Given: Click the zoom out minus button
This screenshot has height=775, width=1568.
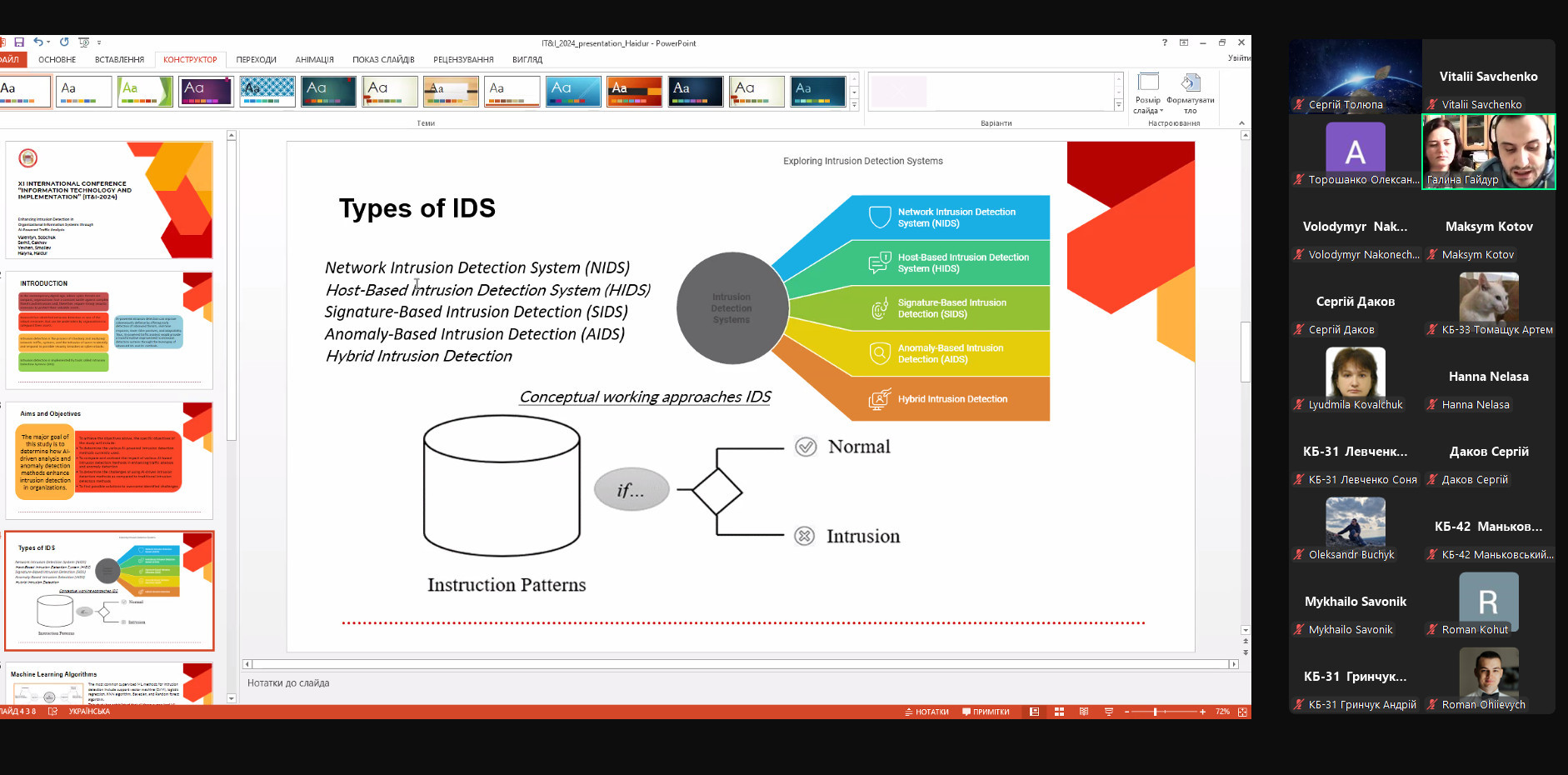Looking at the screenshot, I should pos(1127,712).
